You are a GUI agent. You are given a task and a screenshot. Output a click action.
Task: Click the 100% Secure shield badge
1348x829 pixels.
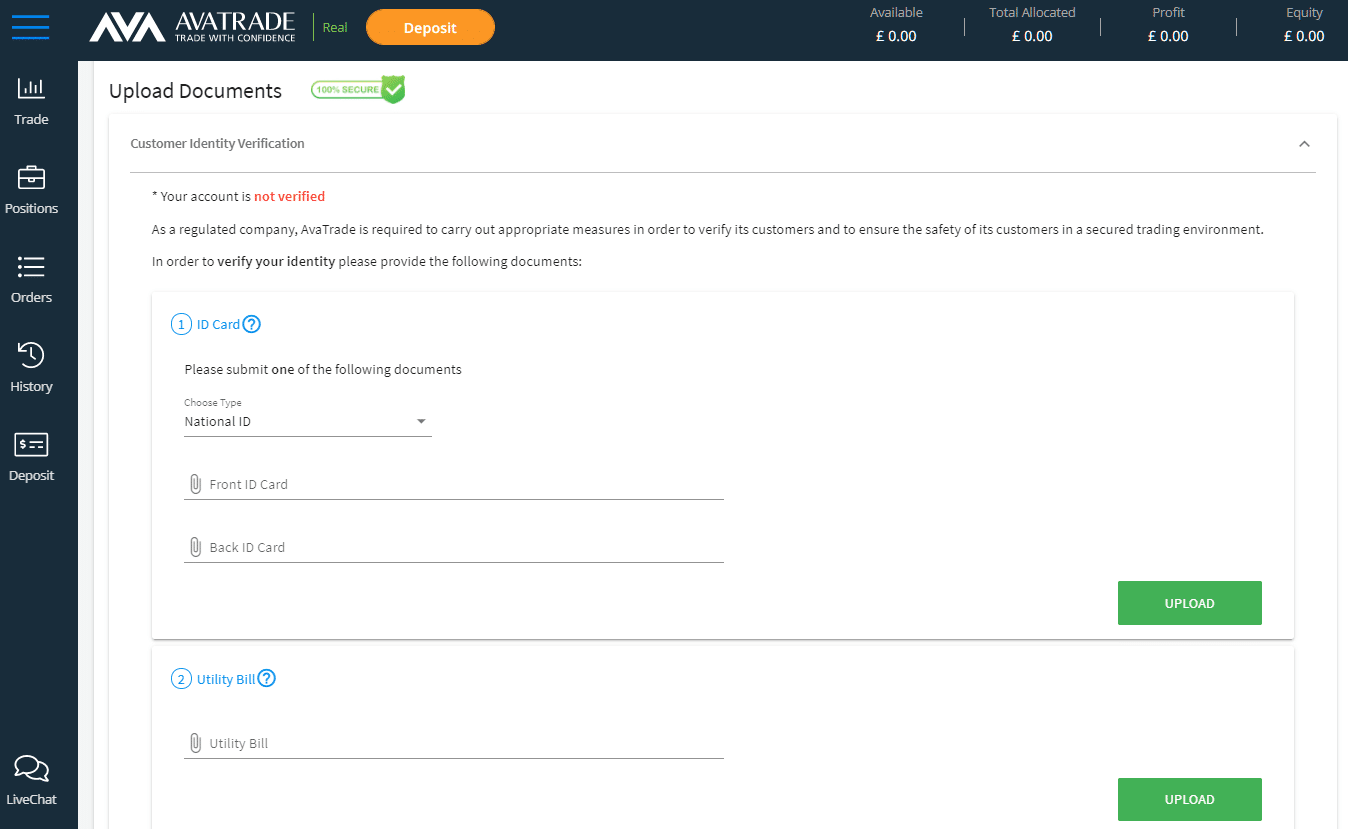(357, 90)
